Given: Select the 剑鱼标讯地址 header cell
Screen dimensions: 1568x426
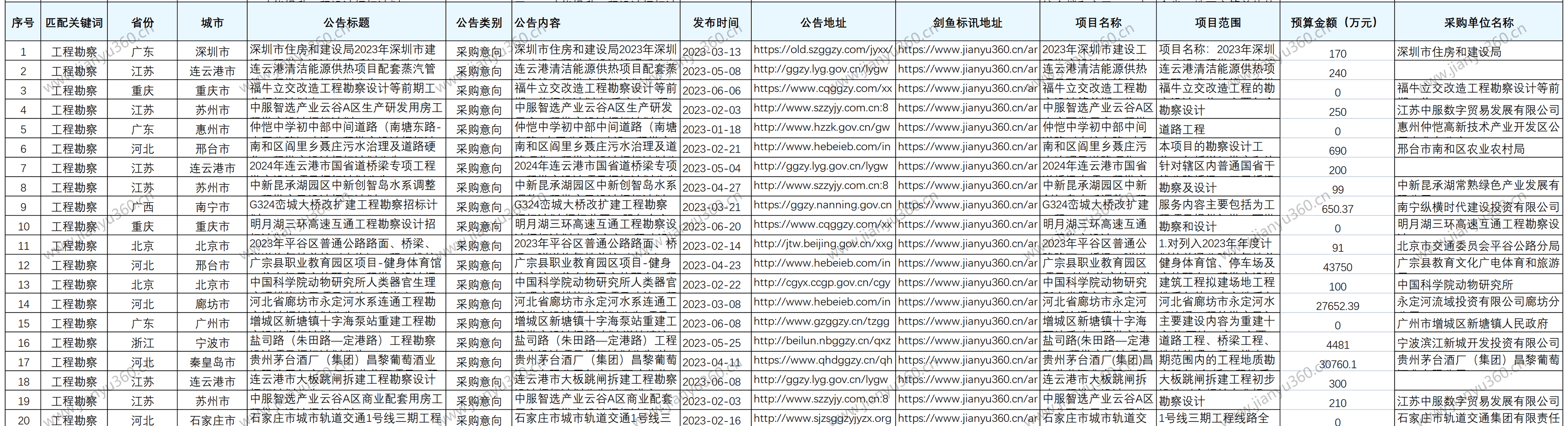Looking at the screenshot, I should [x=967, y=23].
